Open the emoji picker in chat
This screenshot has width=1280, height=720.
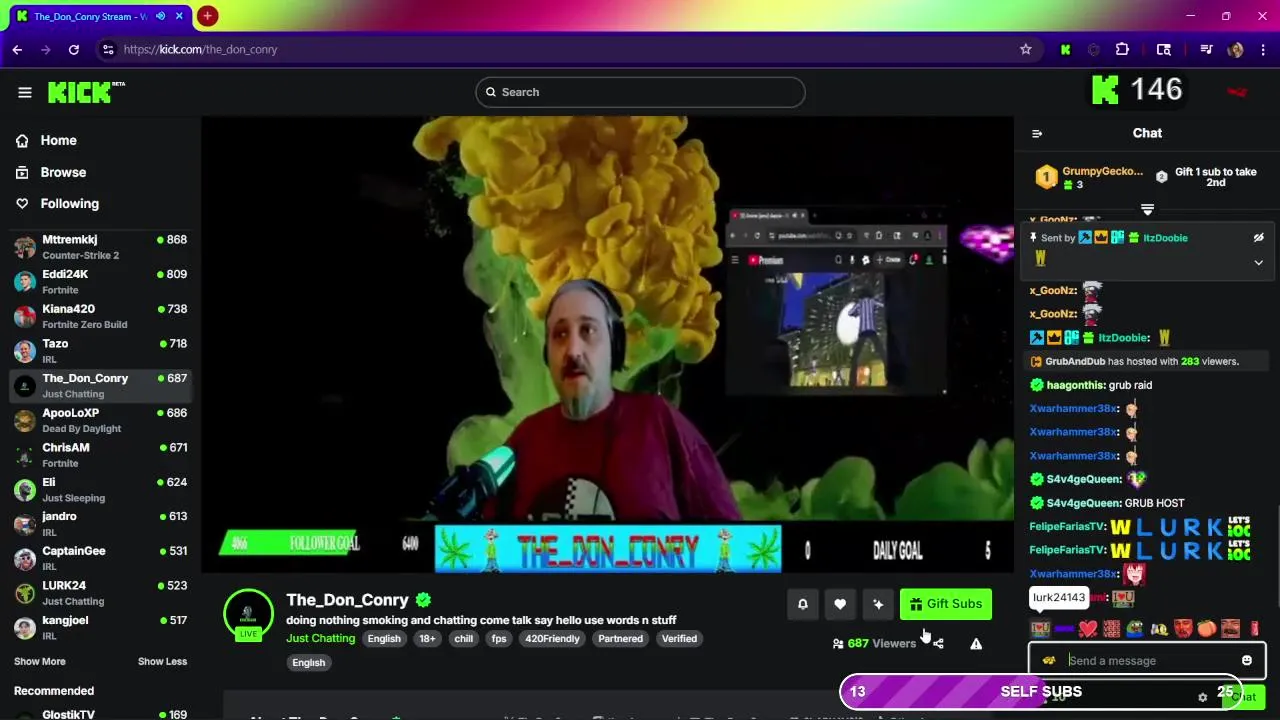pyautogui.click(x=1247, y=660)
